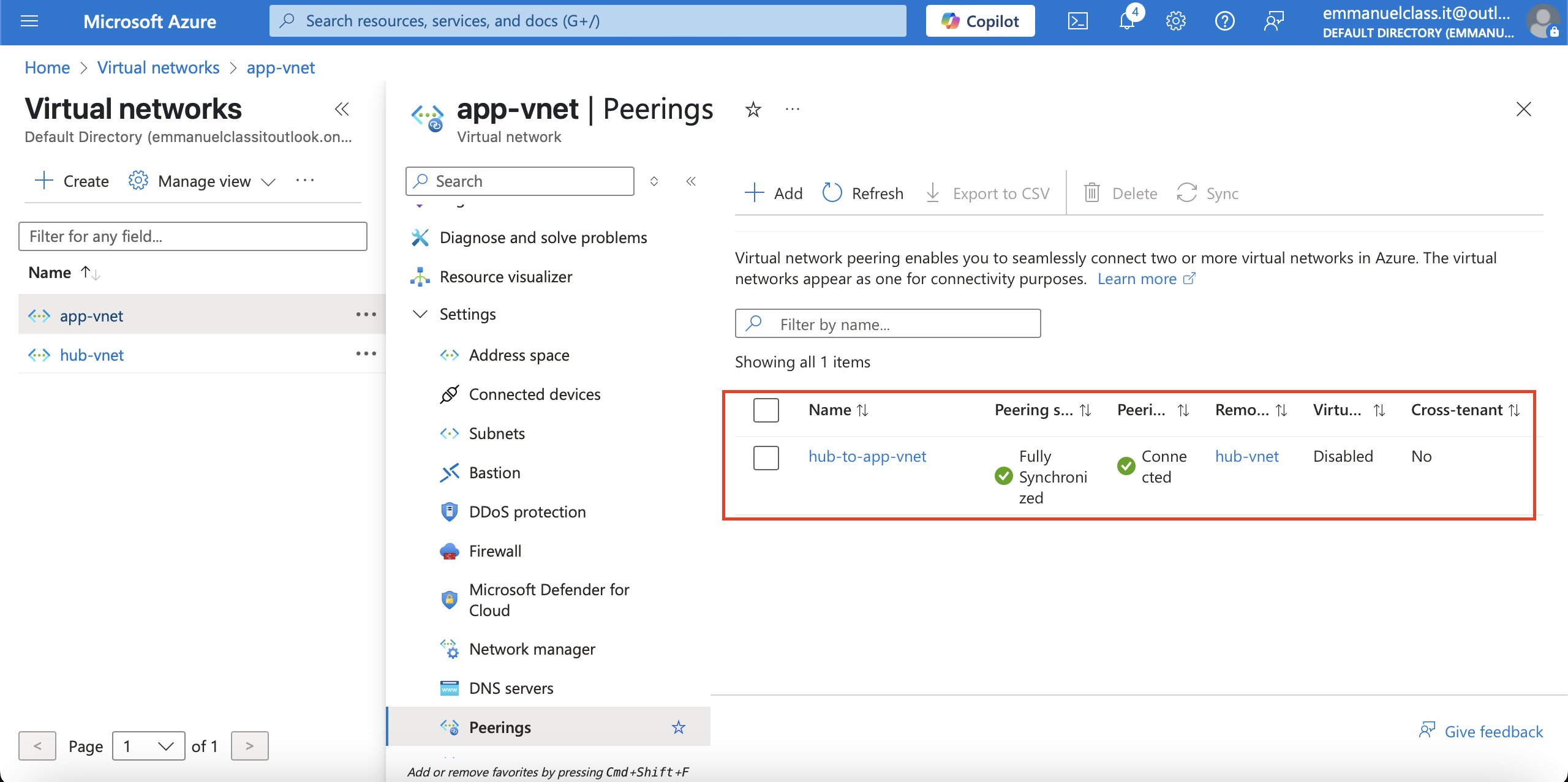The image size is (1568, 782).
Task: Go to previous page of list
Action: 37,746
